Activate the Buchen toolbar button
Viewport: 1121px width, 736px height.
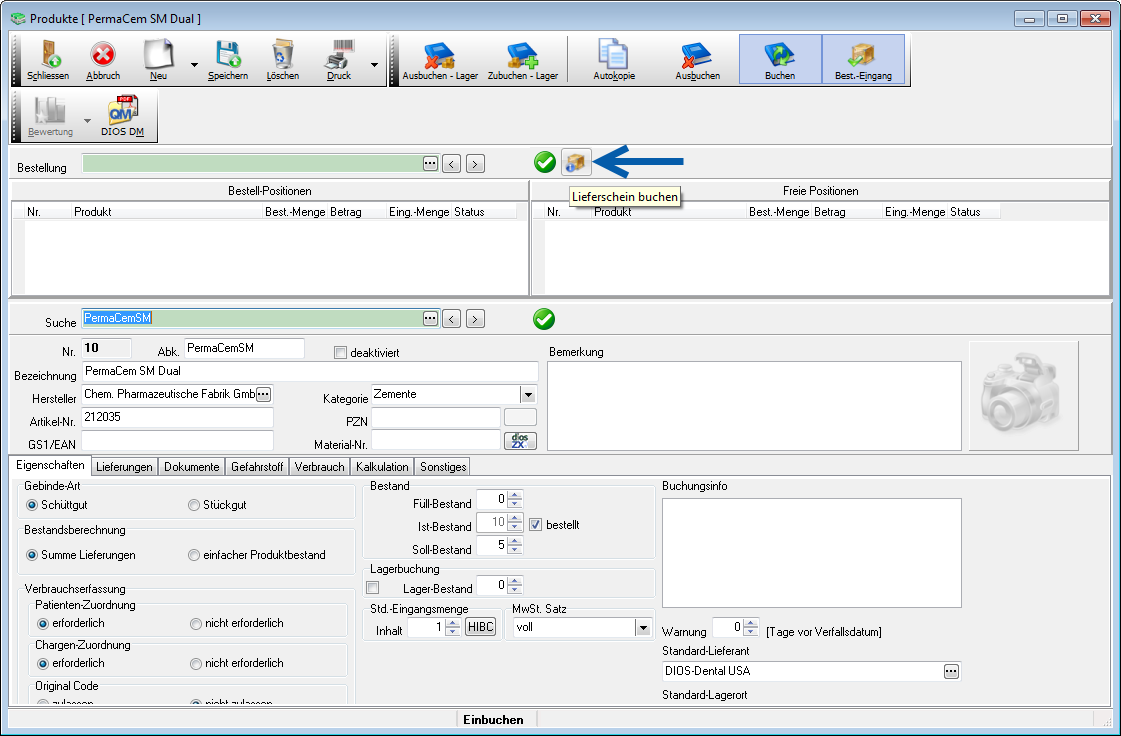point(779,60)
